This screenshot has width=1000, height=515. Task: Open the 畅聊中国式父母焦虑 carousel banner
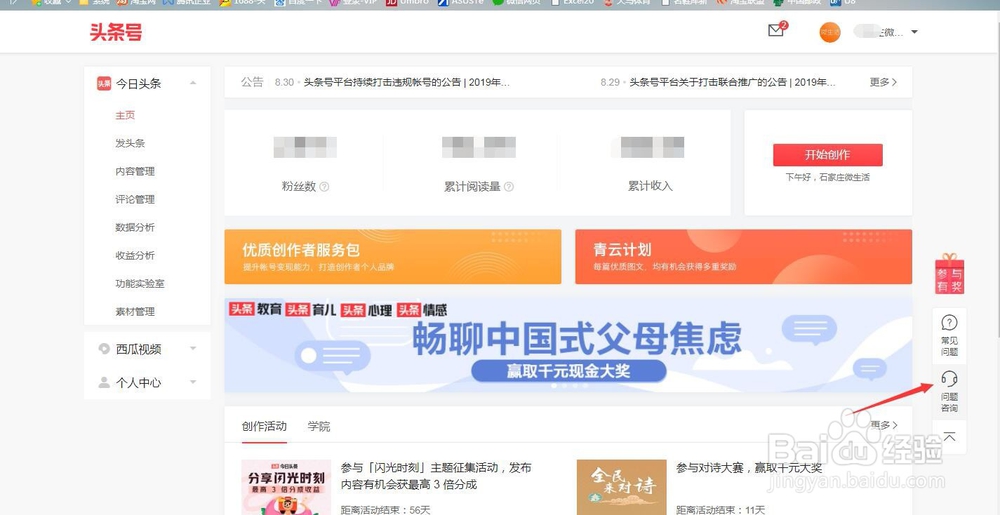(568, 345)
